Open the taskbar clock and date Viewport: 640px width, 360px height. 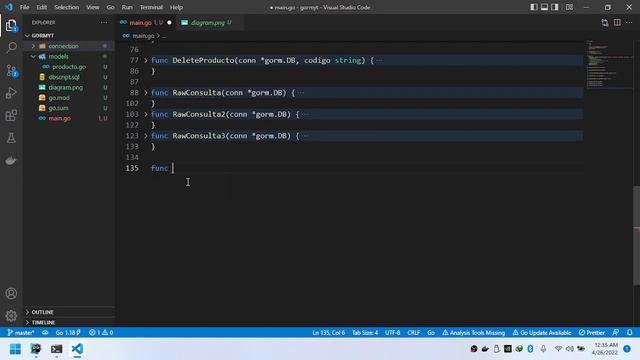pos(606,349)
